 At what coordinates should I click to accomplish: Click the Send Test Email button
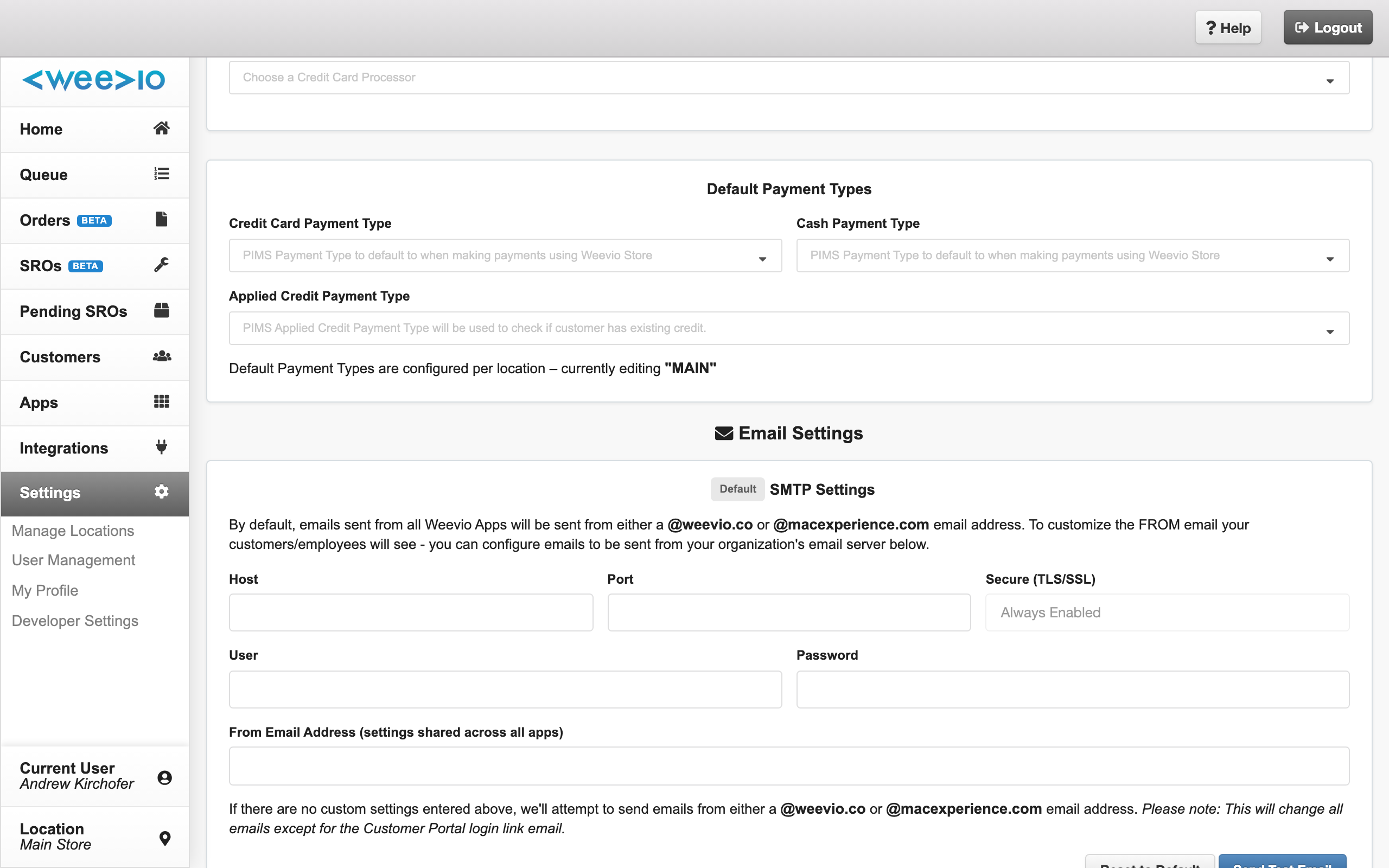coord(1282,862)
